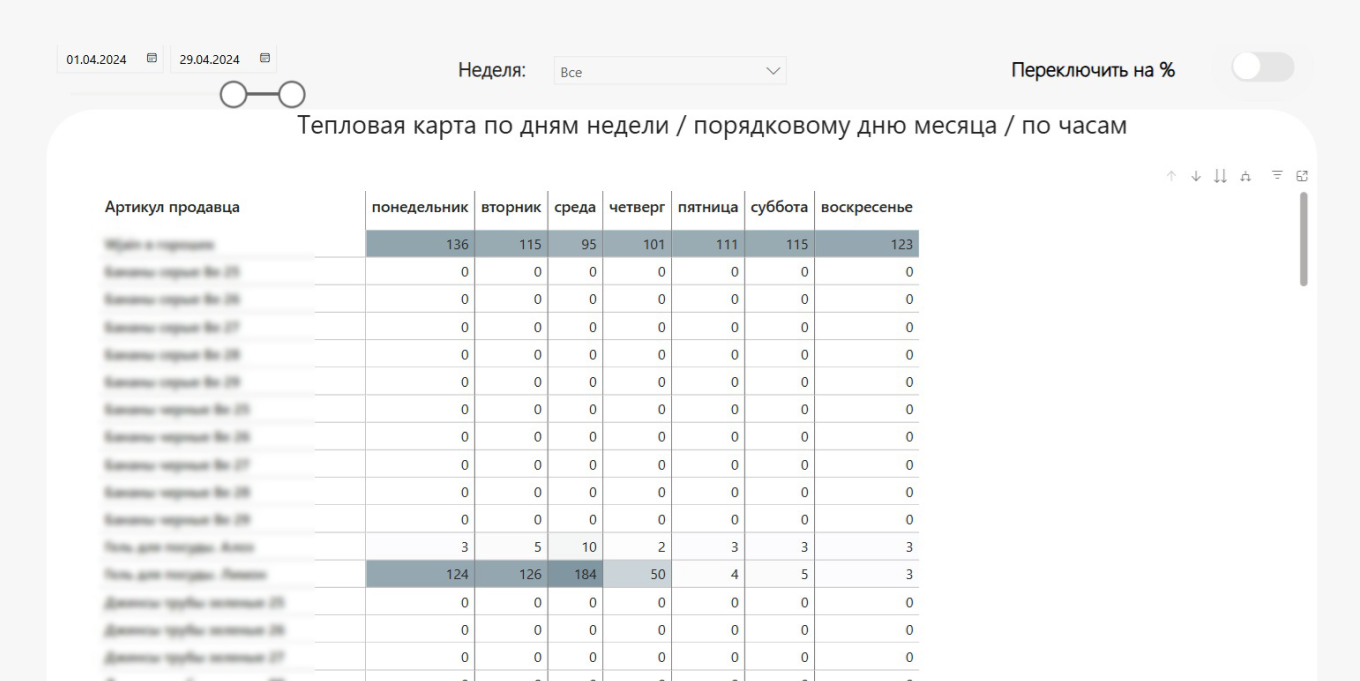
Task: Click the drill up arrow icon
Action: (x=1171, y=175)
